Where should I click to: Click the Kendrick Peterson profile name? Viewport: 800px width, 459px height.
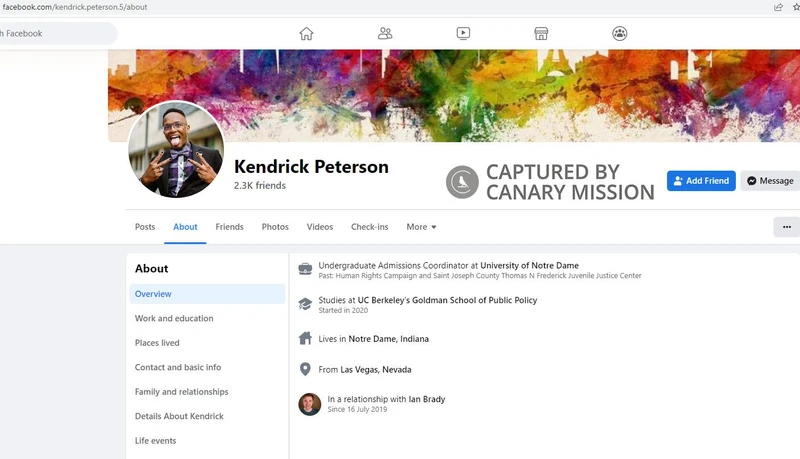(311, 167)
